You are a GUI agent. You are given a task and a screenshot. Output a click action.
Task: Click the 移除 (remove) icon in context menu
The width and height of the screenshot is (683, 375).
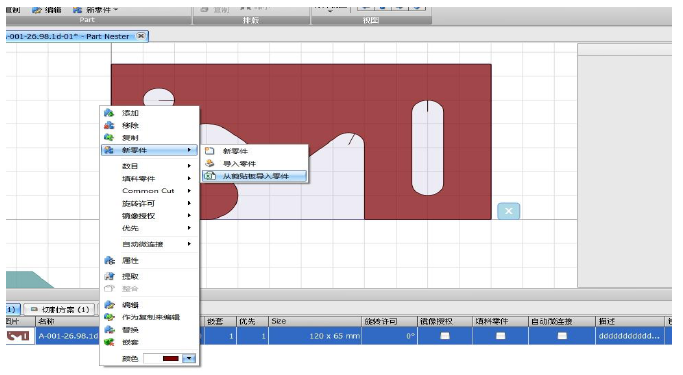(109, 125)
